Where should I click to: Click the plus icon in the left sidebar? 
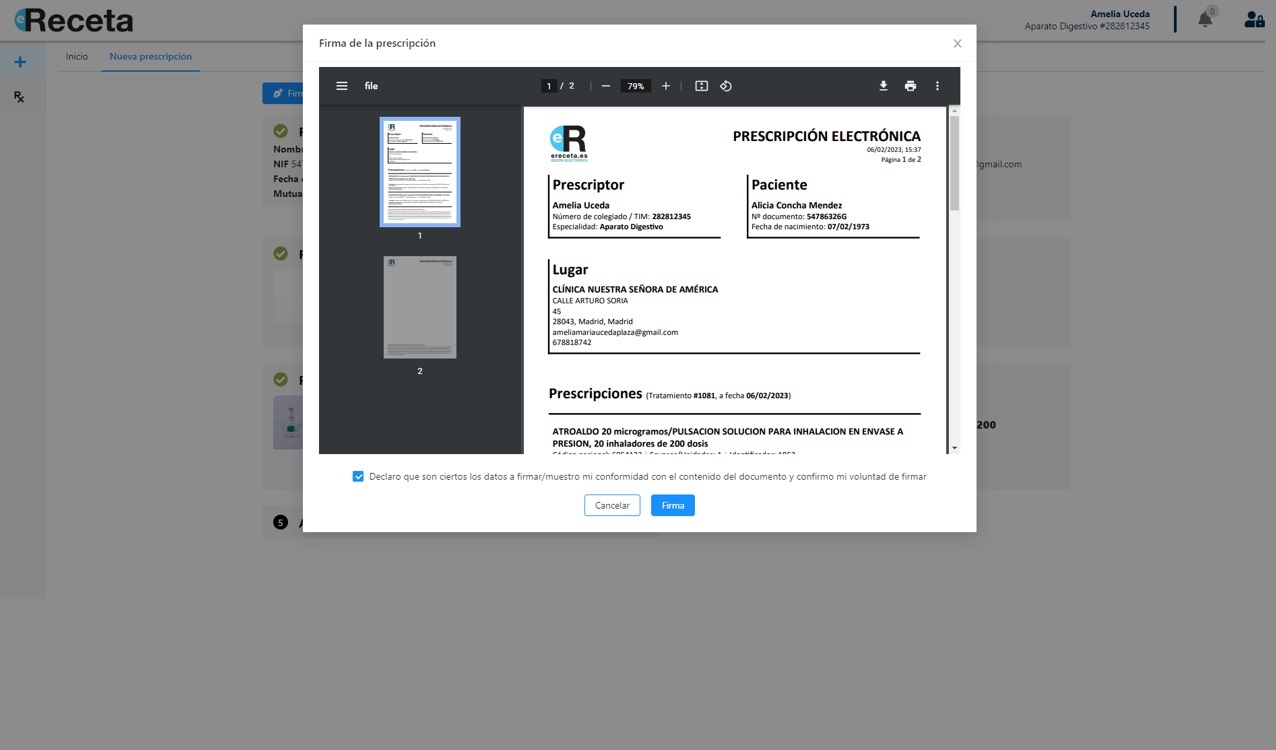click(20, 62)
